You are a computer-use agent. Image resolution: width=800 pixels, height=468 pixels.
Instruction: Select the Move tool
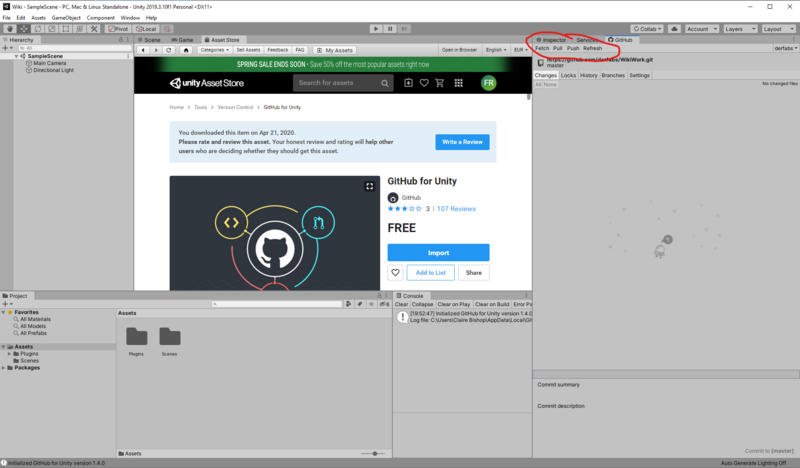pos(23,29)
